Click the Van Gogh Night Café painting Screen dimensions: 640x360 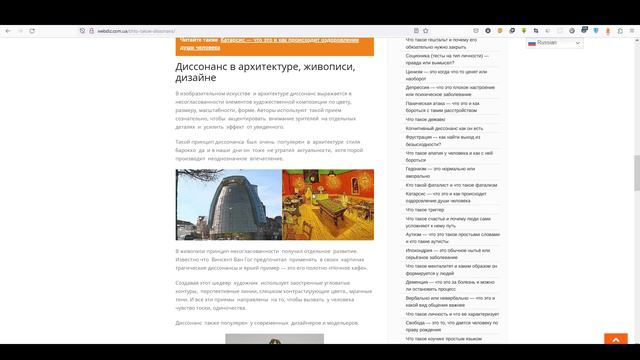[328, 204]
